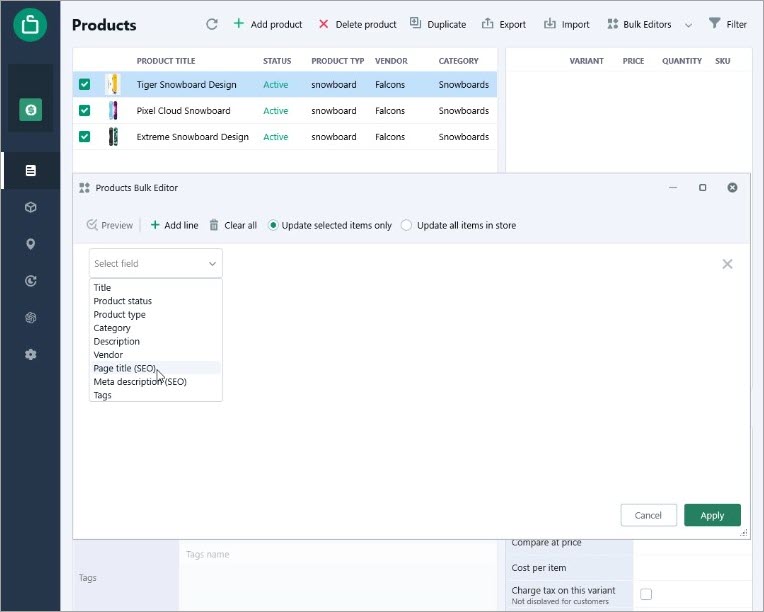The width and height of the screenshot is (764, 612).
Task: Open the Select field dropdown
Action: (155, 264)
